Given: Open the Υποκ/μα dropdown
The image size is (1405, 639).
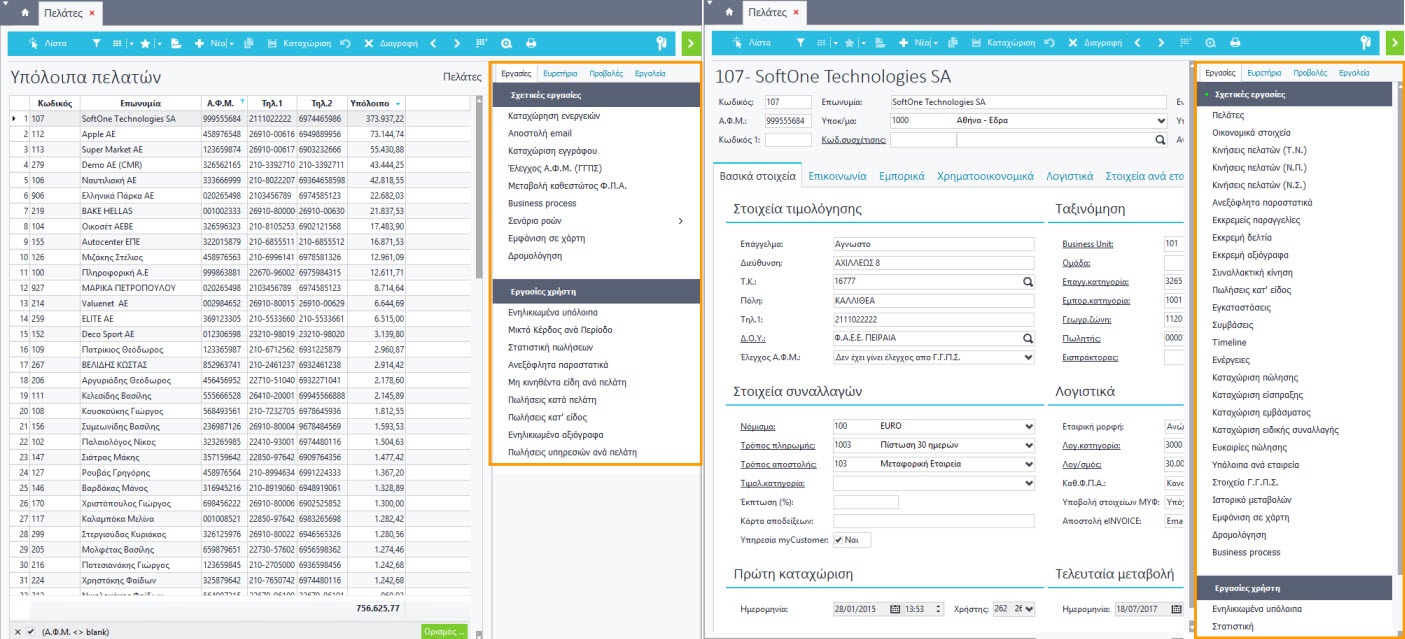Looking at the screenshot, I should [1160, 120].
